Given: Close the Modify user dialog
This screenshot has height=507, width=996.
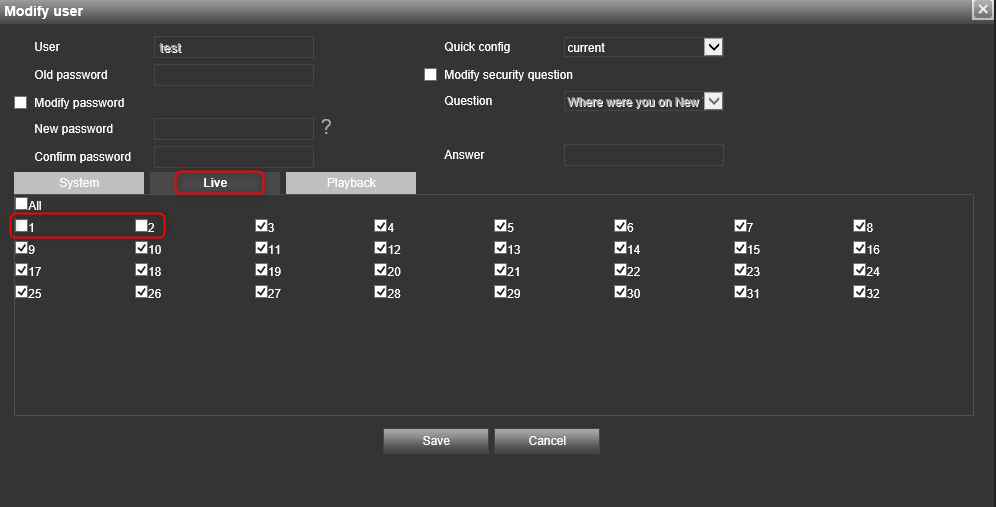Looking at the screenshot, I should coord(982,9).
